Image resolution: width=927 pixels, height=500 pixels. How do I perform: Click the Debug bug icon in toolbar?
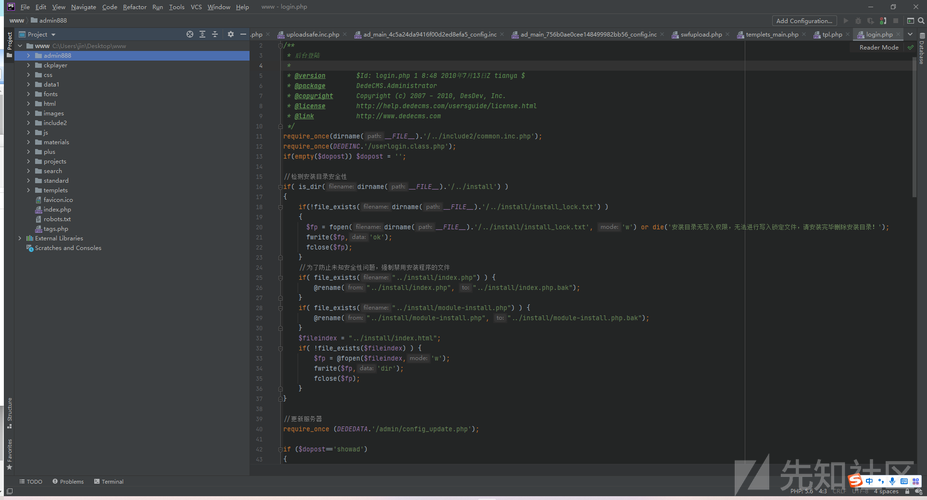coord(857,20)
